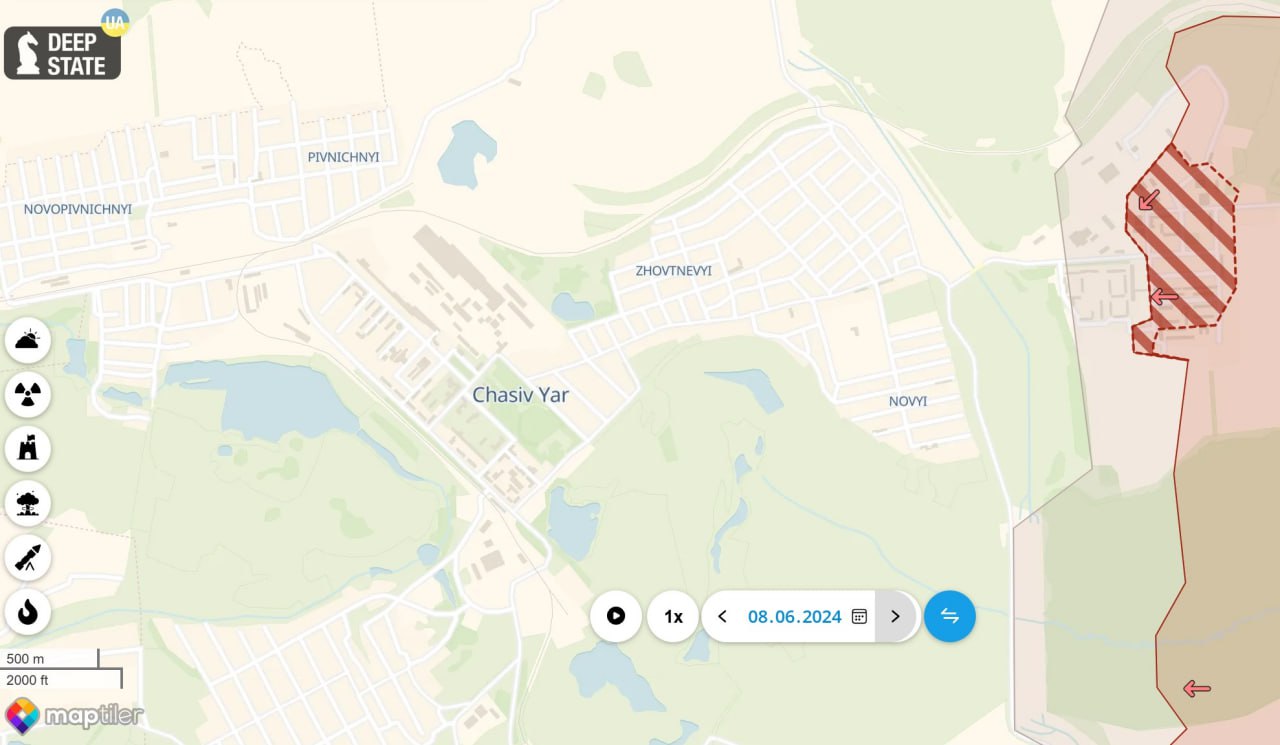Screen dimensions: 1280x745
Task: Select the Chasiv Yar map label
Action: (x=521, y=395)
